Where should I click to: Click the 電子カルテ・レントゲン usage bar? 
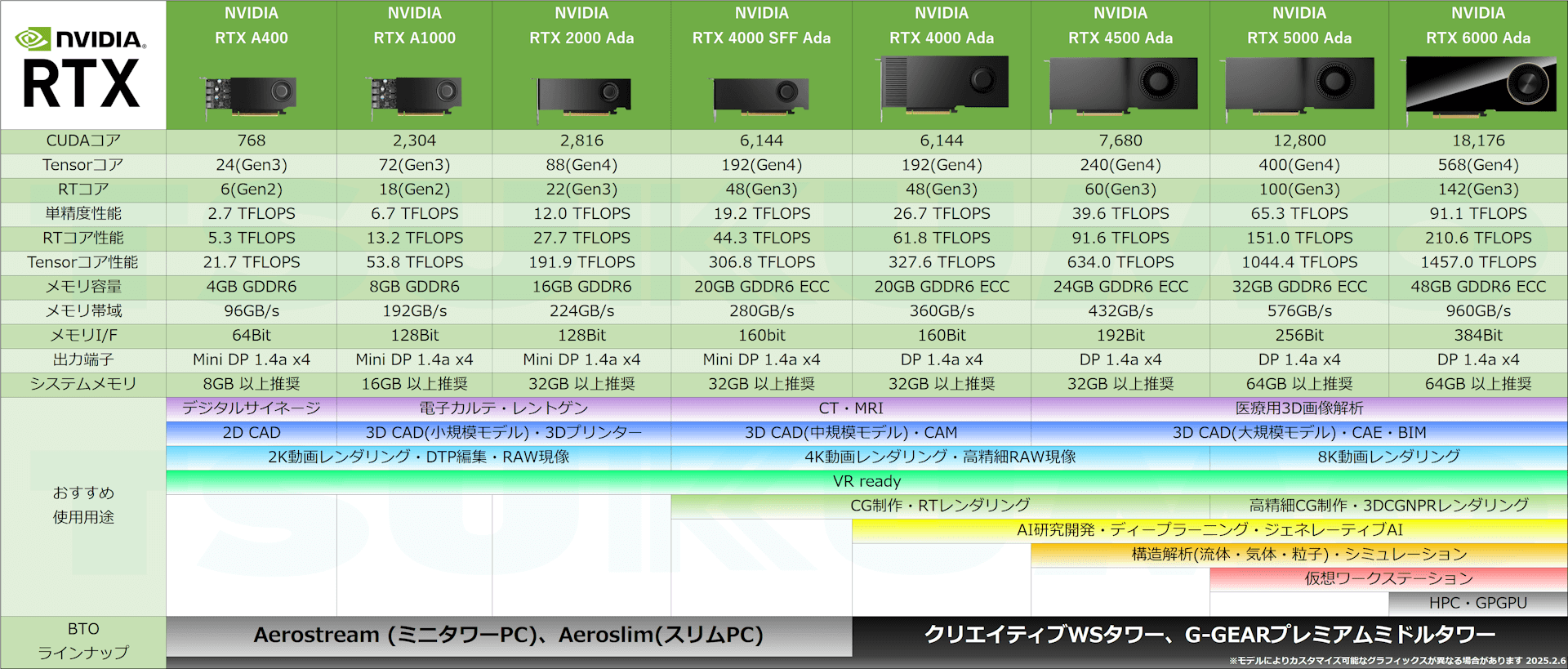pos(504,409)
